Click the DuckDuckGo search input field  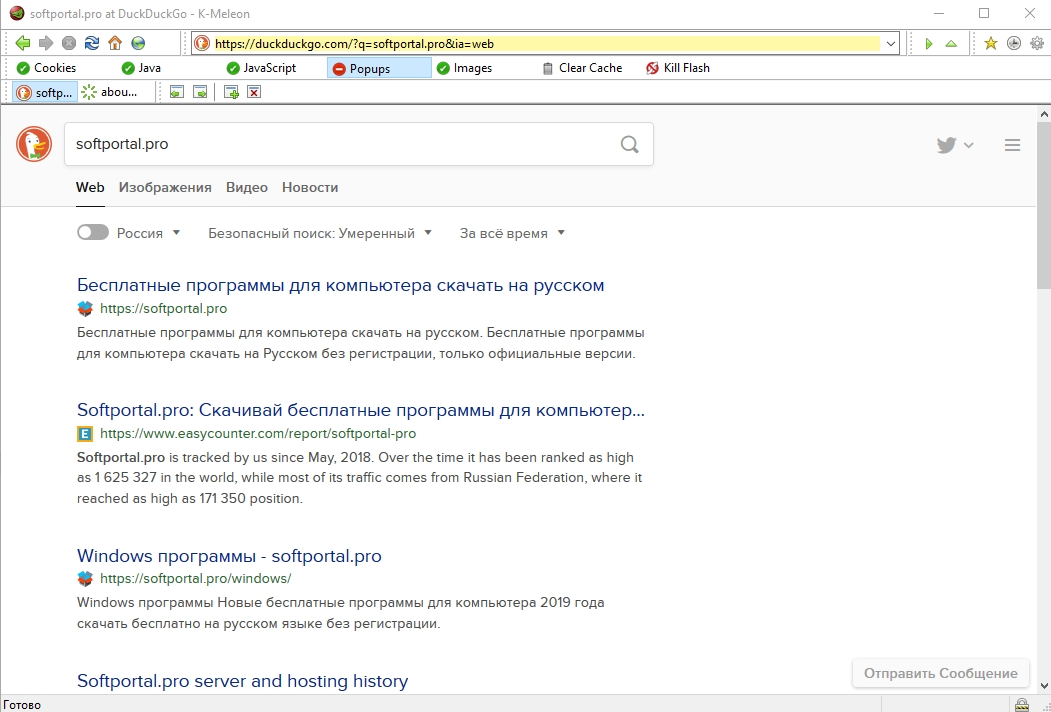pyautogui.click(x=340, y=144)
